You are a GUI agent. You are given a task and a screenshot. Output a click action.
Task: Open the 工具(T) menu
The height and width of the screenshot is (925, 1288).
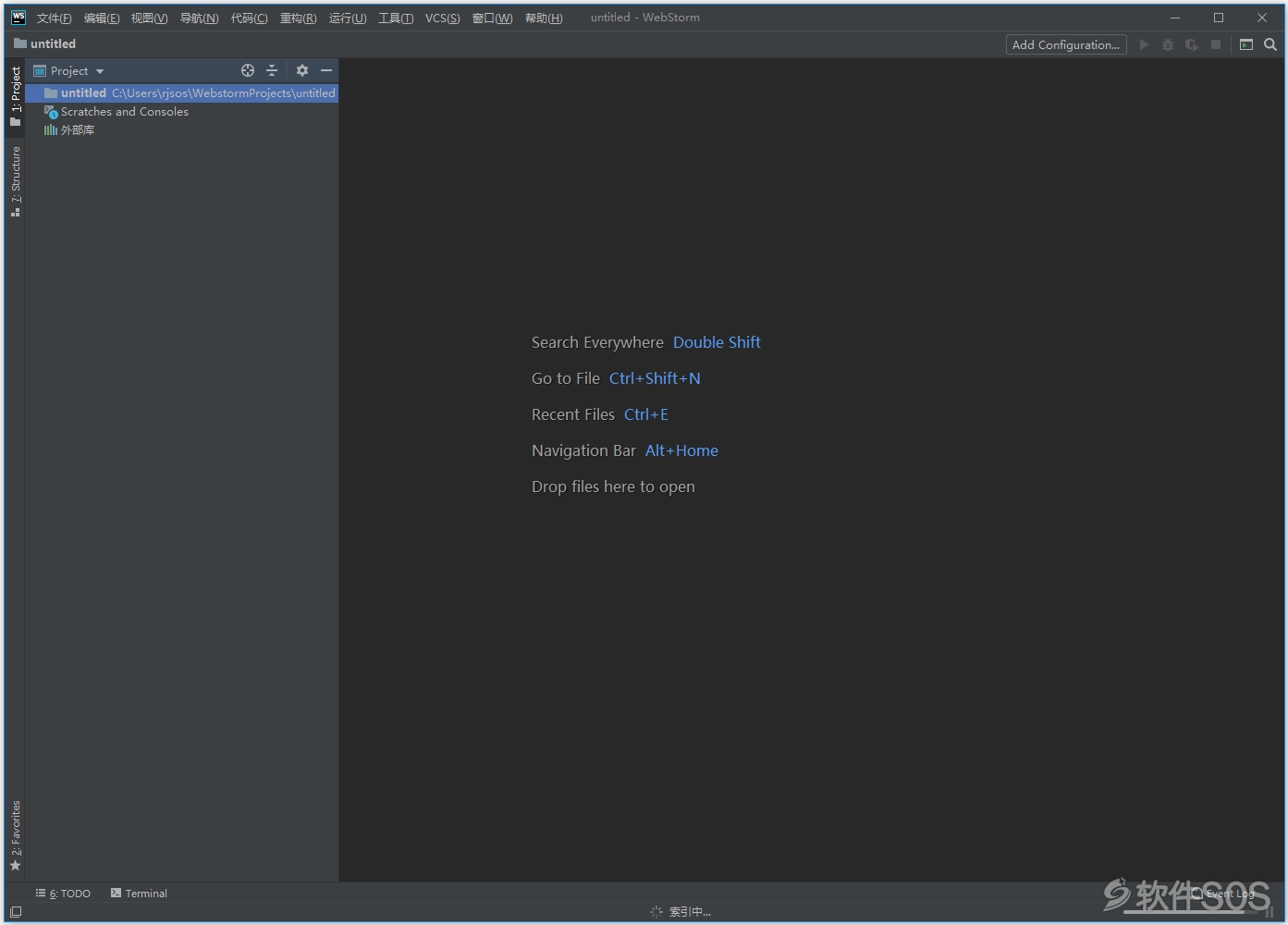pos(396,18)
